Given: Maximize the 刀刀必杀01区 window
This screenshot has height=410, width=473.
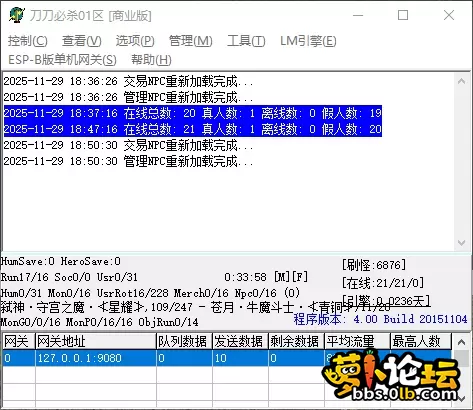Looking at the screenshot, I should pyautogui.click(x=403, y=15).
